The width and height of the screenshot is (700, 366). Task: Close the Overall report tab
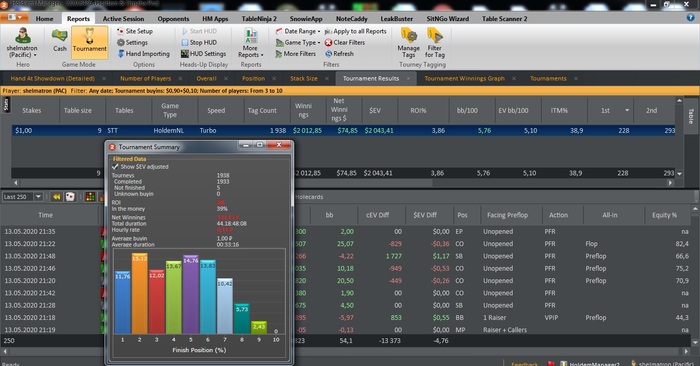click(226, 79)
